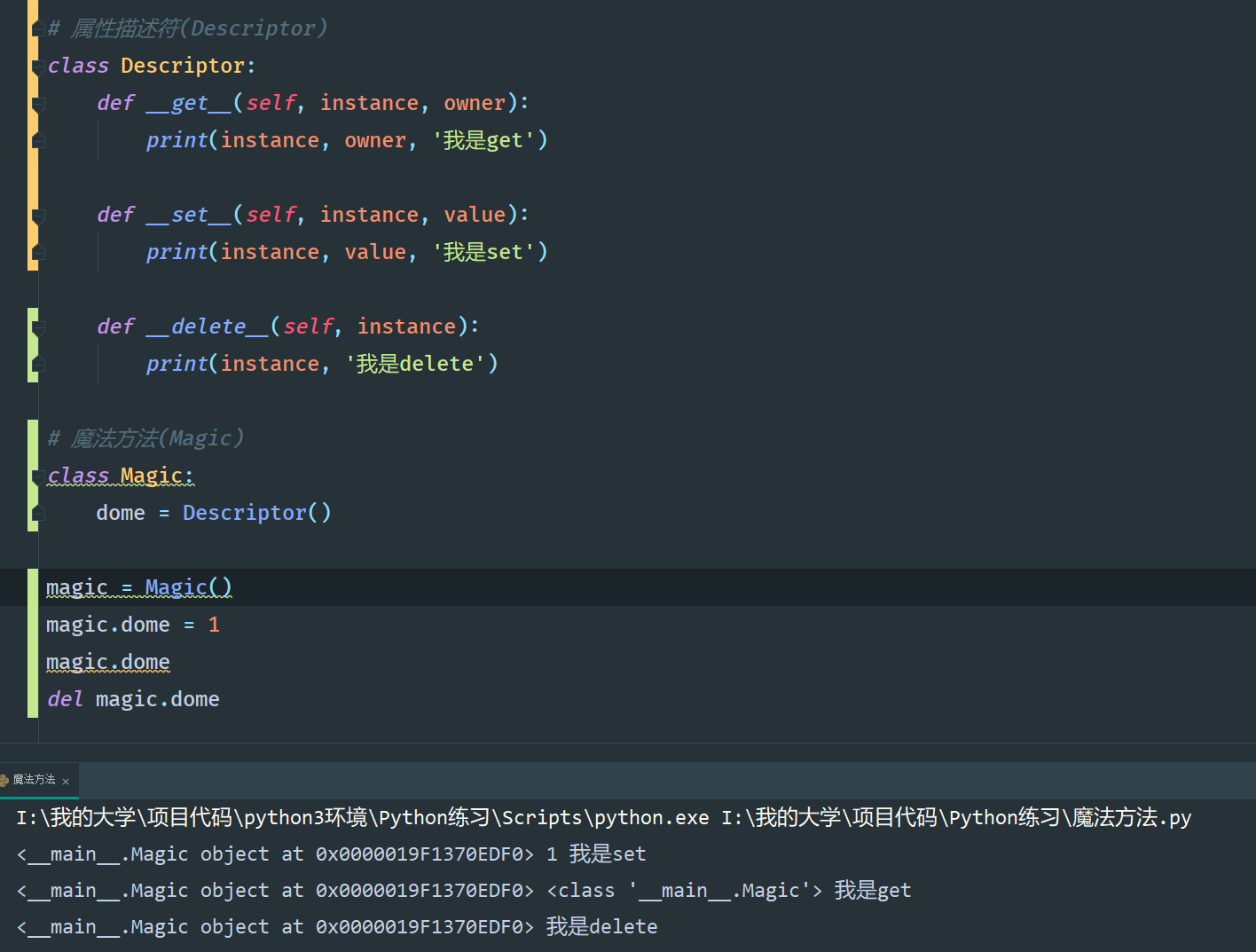Select the 魔法方法 run tab
Viewport: 1256px width, 952px height.
(34, 780)
